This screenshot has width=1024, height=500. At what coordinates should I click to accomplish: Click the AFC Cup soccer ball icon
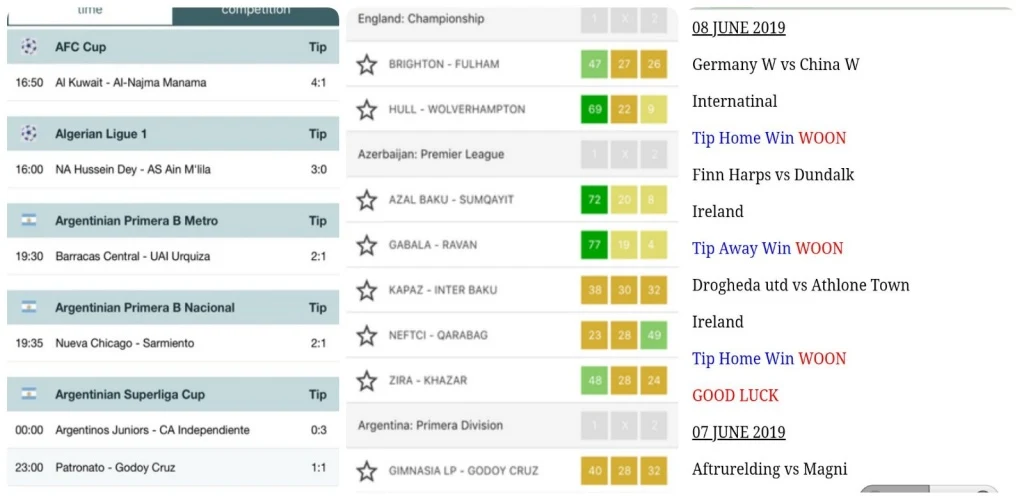pyautogui.click(x=29, y=47)
